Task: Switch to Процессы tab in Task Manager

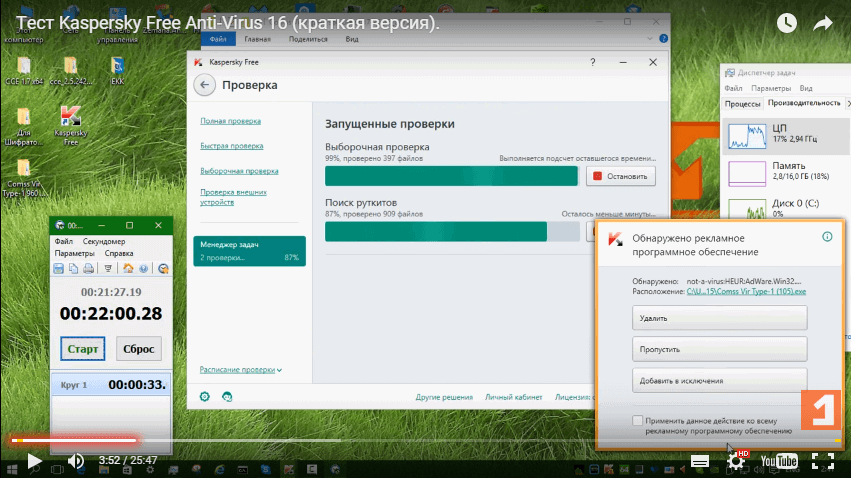Action: [x=742, y=104]
